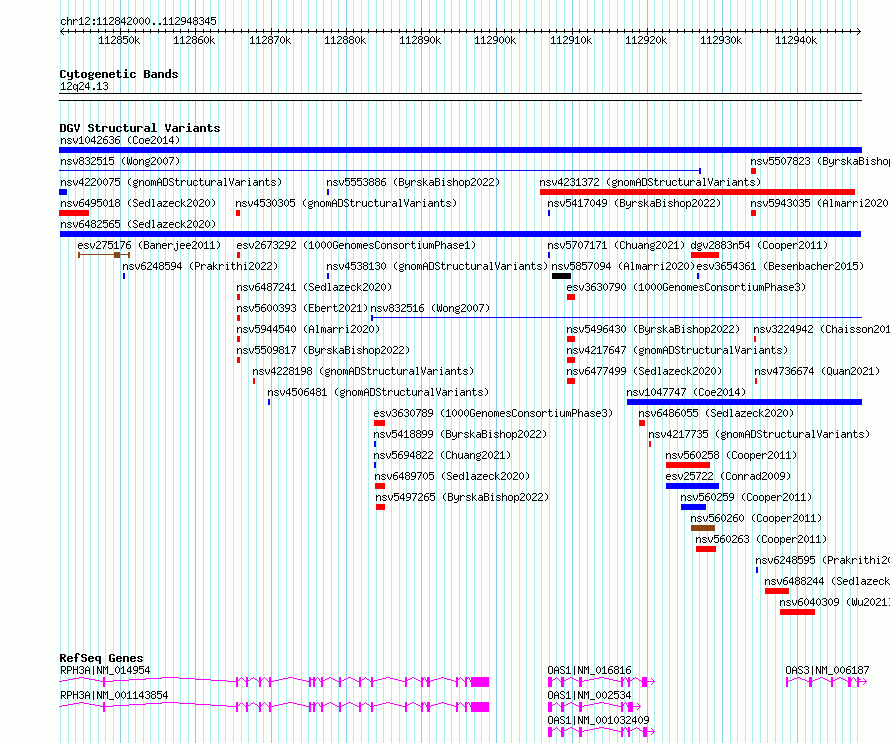Select nsv5496430 (ByrskaBishop2022) label

click(x=653, y=329)
